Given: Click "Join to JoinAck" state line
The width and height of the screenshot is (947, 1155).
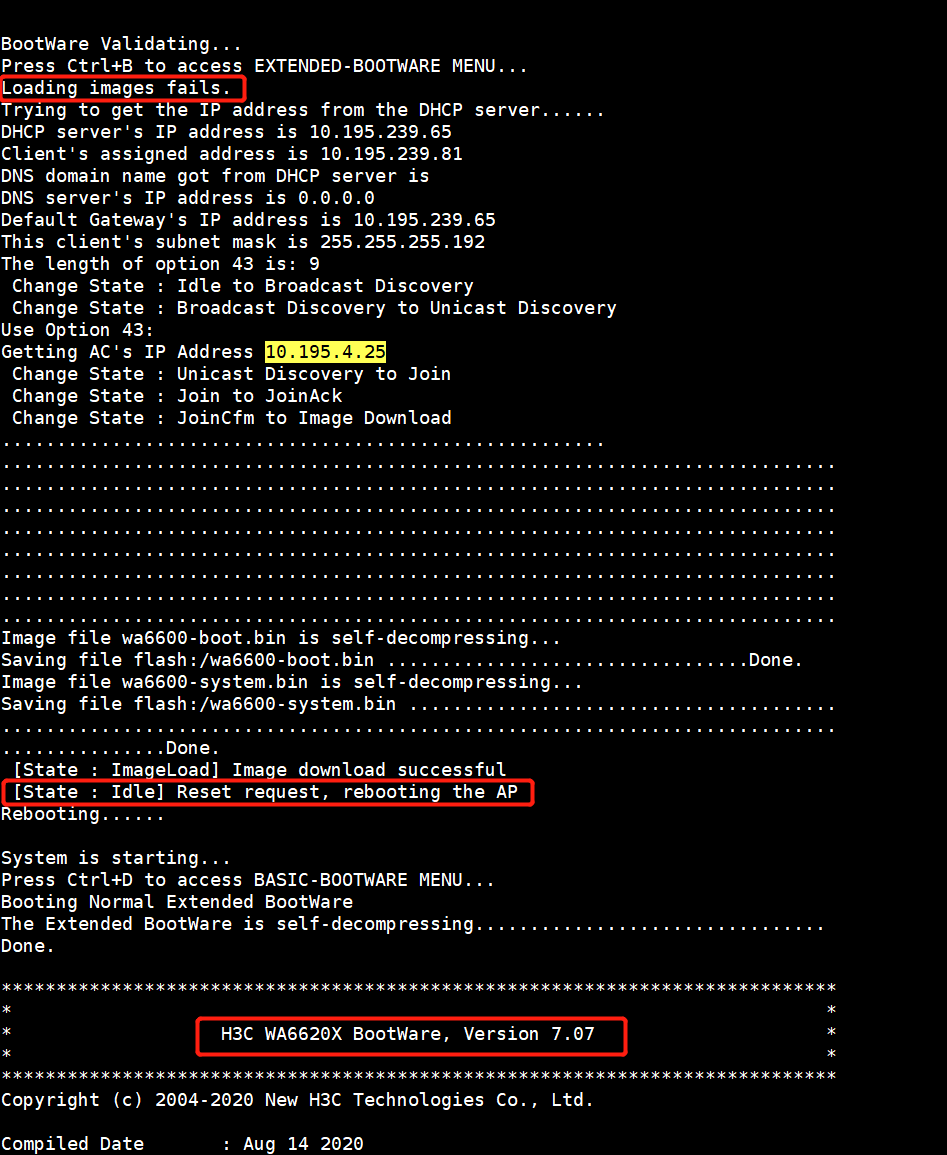Looking at the screenshot, I should point(177,396).
